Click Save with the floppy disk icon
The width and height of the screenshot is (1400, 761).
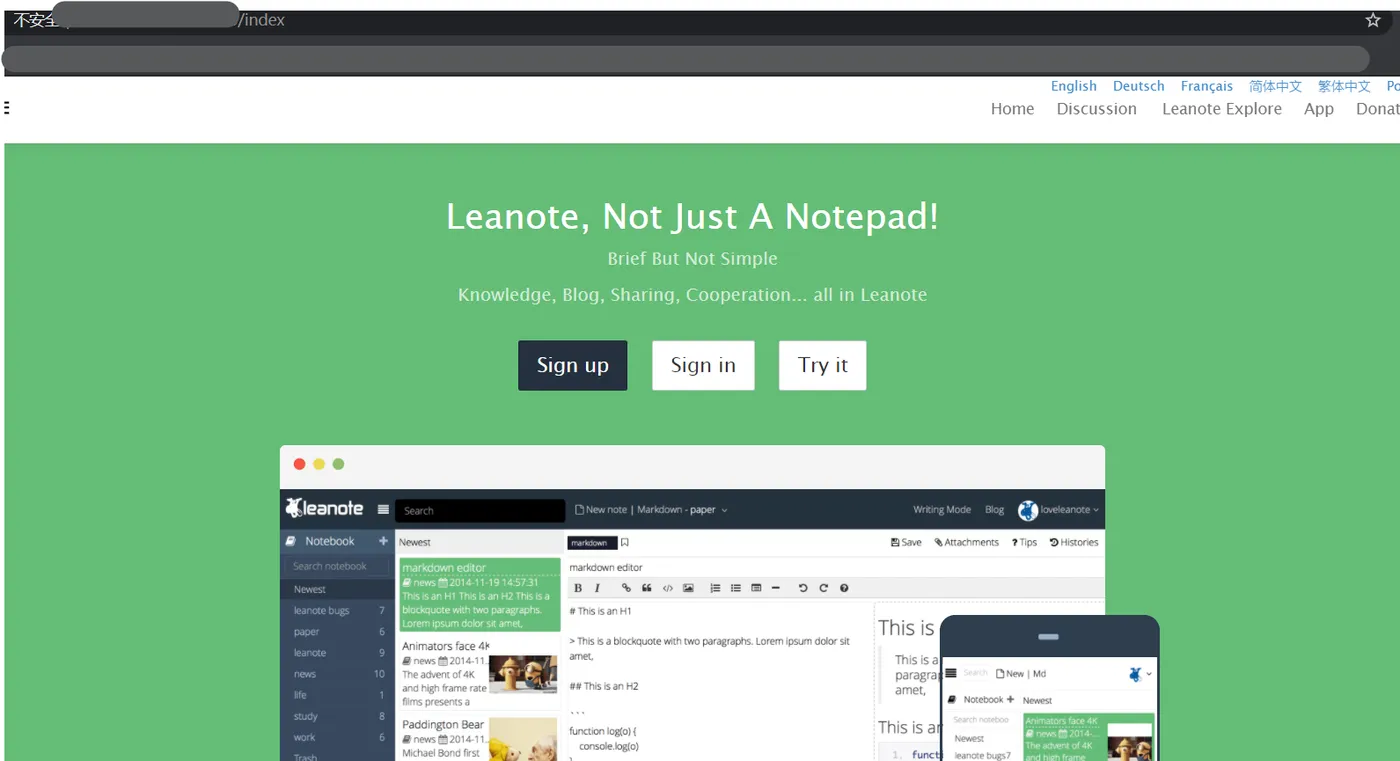point(906,542)
